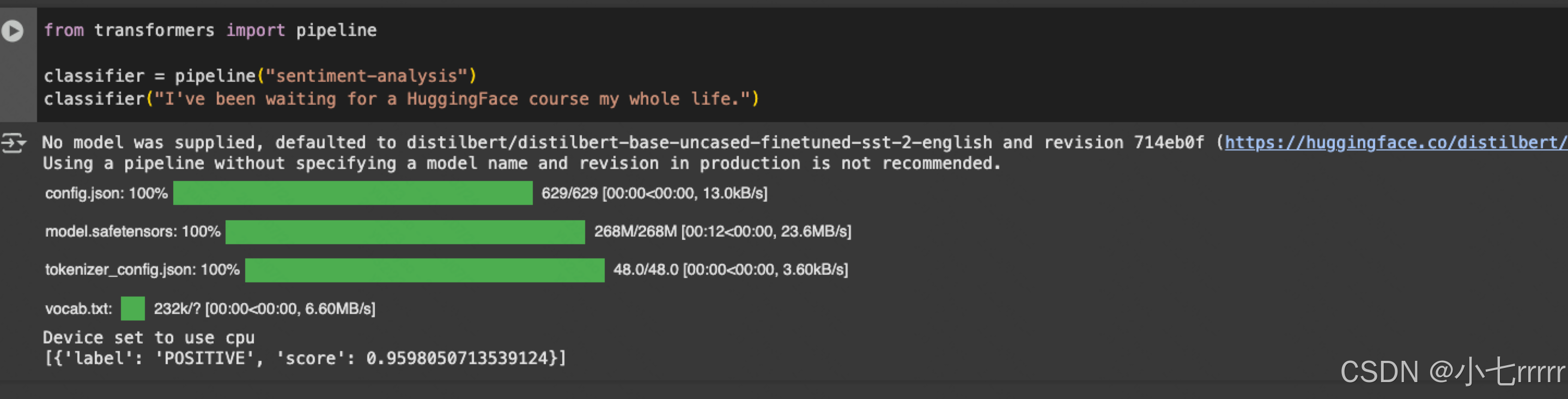
Task: Click the 'config.json: 100%' label
Action: [x=106, y=193]
